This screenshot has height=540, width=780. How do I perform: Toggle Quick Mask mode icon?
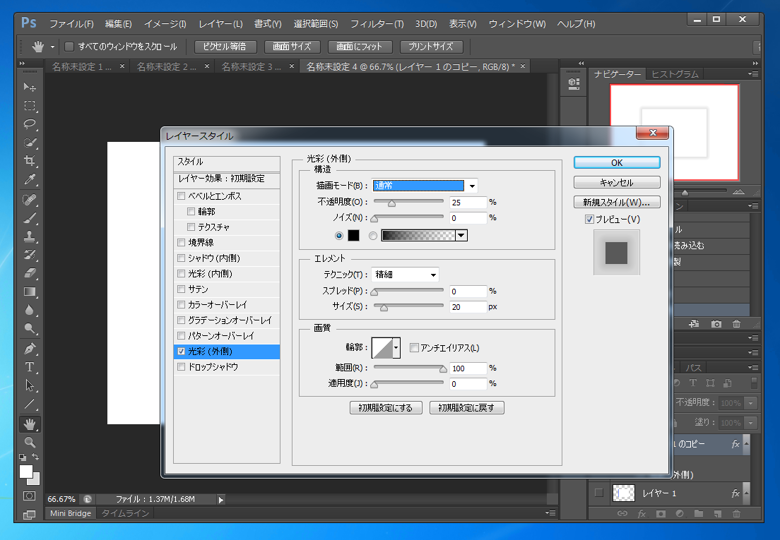pos(29,496)
